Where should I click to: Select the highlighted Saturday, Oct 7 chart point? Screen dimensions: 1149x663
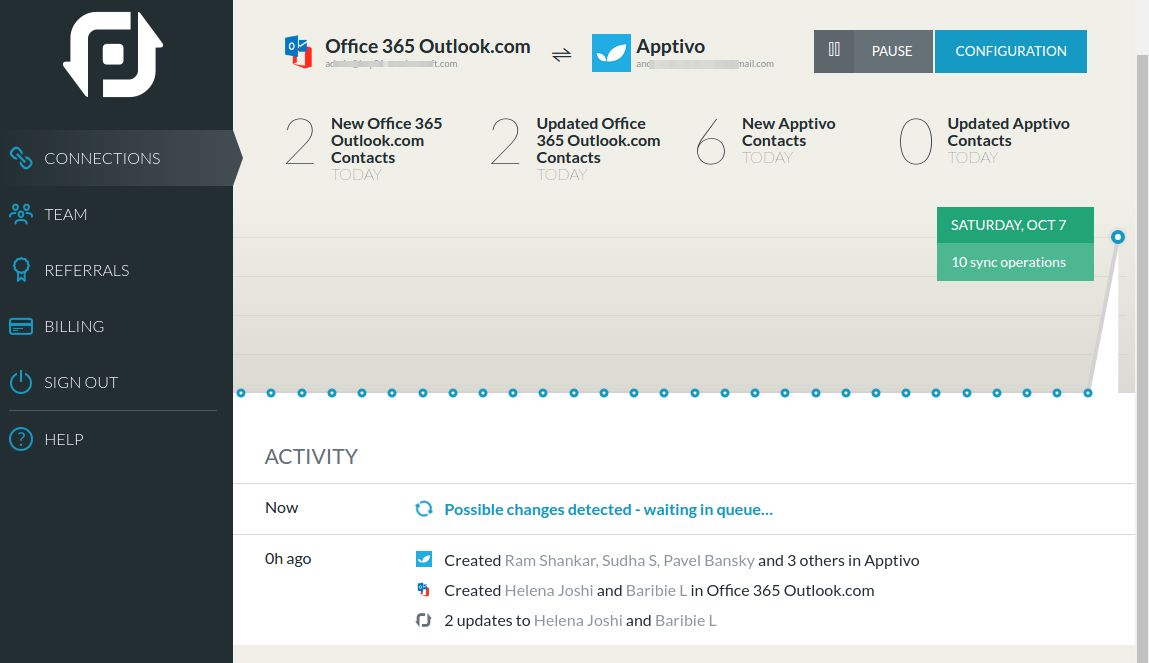click(1117, 237)
